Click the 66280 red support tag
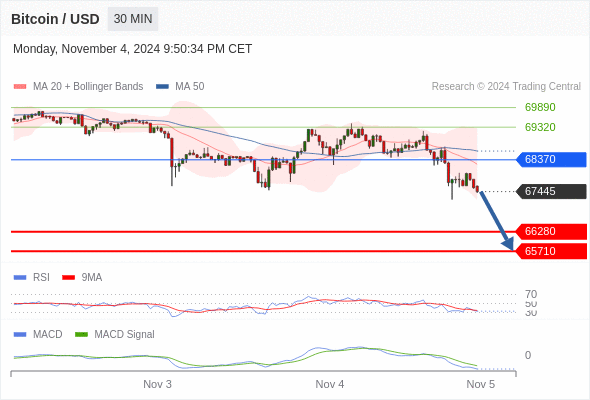The height and width of the screenshot is (400, 590). [x=551, y=231]
